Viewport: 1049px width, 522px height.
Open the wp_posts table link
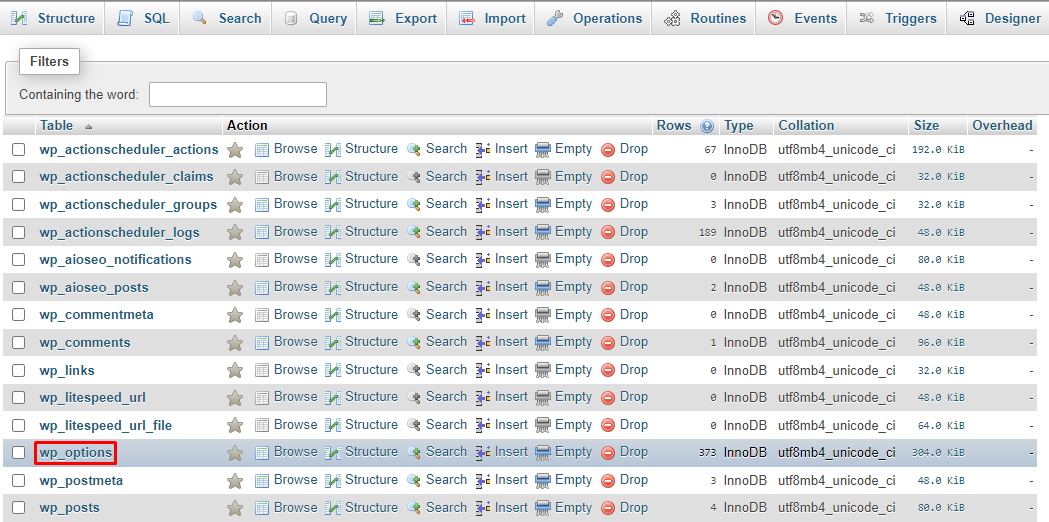(x=69, y=508)
